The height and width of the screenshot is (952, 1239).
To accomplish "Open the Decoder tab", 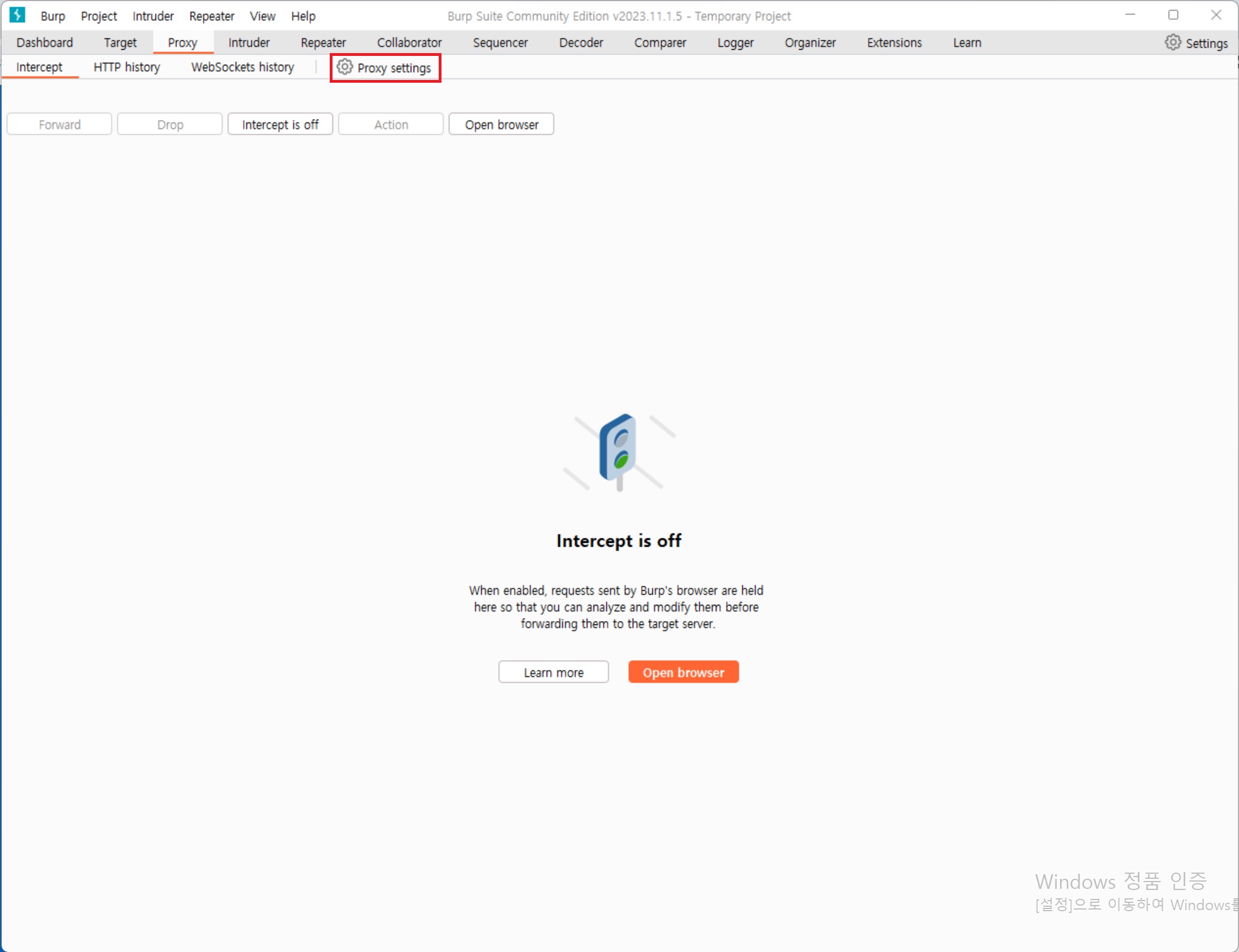I will pyautogui.click(x=581, y=42).
